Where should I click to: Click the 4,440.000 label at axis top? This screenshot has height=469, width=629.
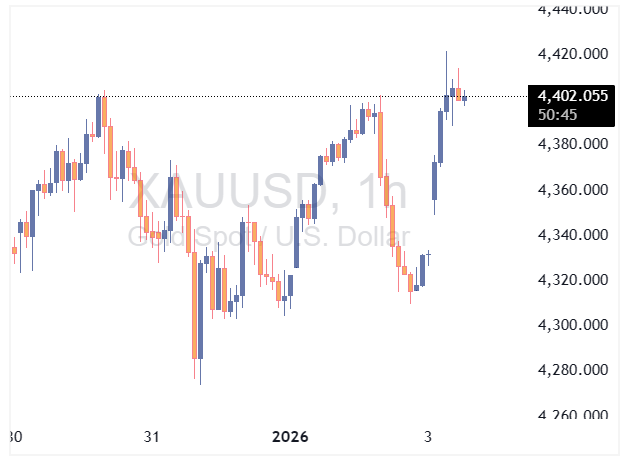point(573,9)
